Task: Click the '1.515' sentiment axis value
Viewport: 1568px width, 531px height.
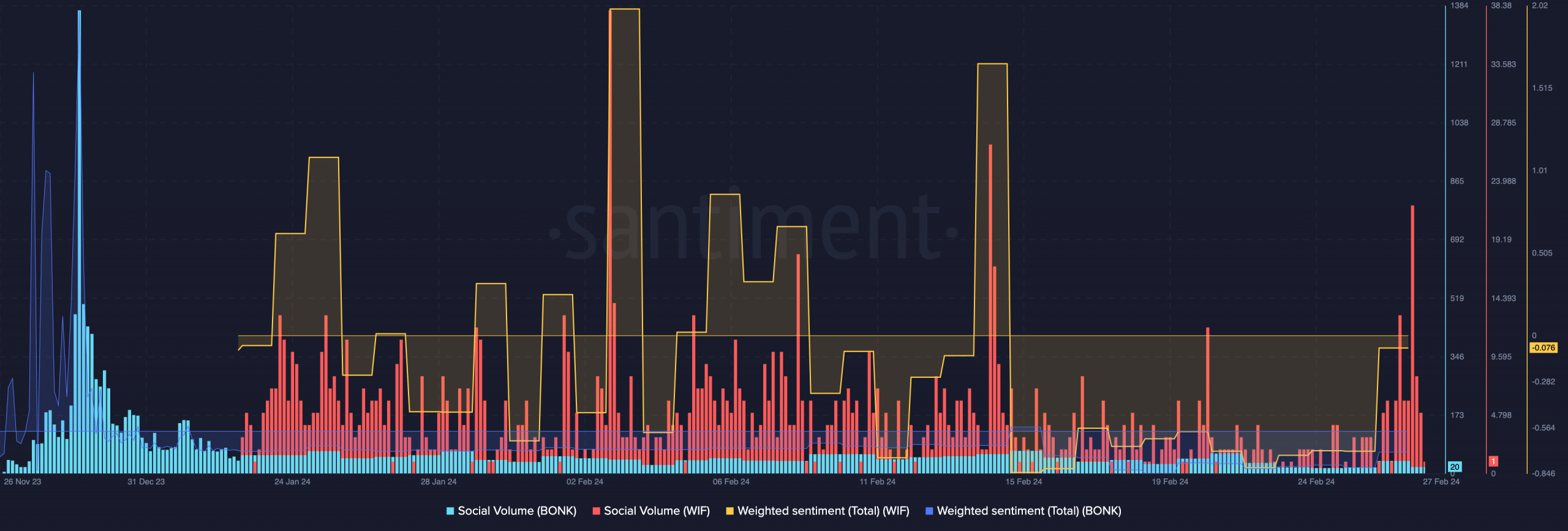Action: click(1542, 88)
